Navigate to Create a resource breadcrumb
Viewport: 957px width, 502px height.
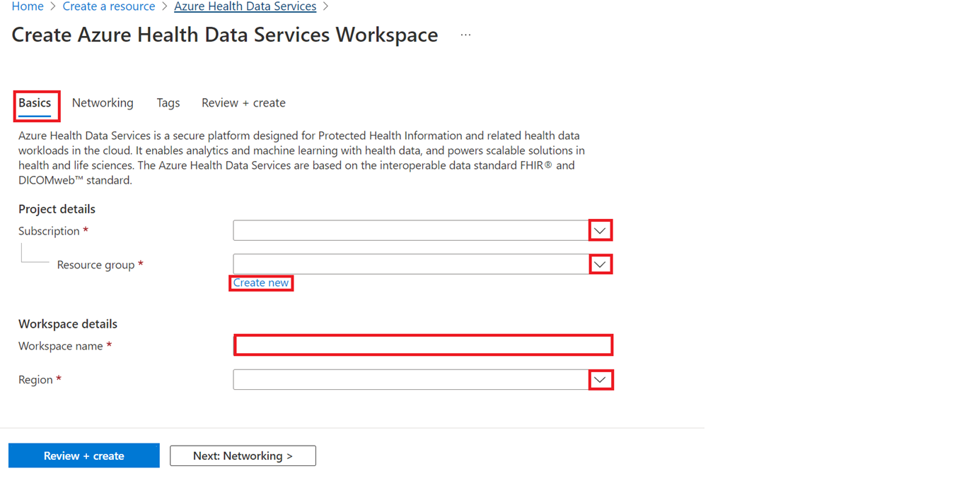(108, 7)
